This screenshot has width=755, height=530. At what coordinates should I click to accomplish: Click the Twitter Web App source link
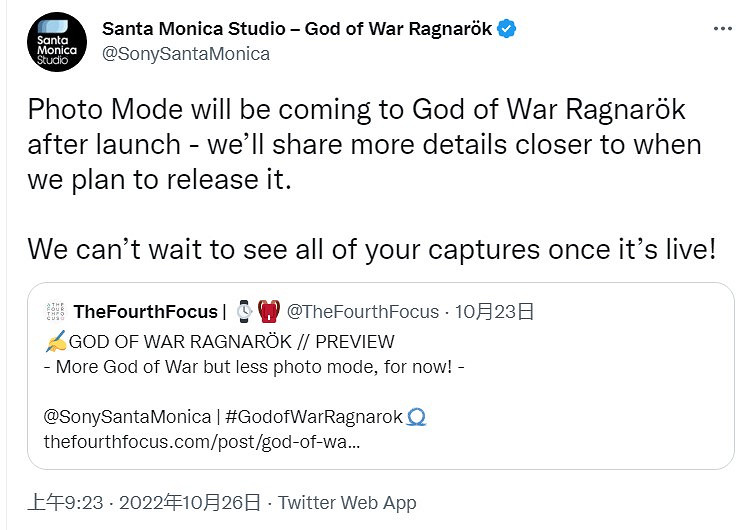coord(347,503)
